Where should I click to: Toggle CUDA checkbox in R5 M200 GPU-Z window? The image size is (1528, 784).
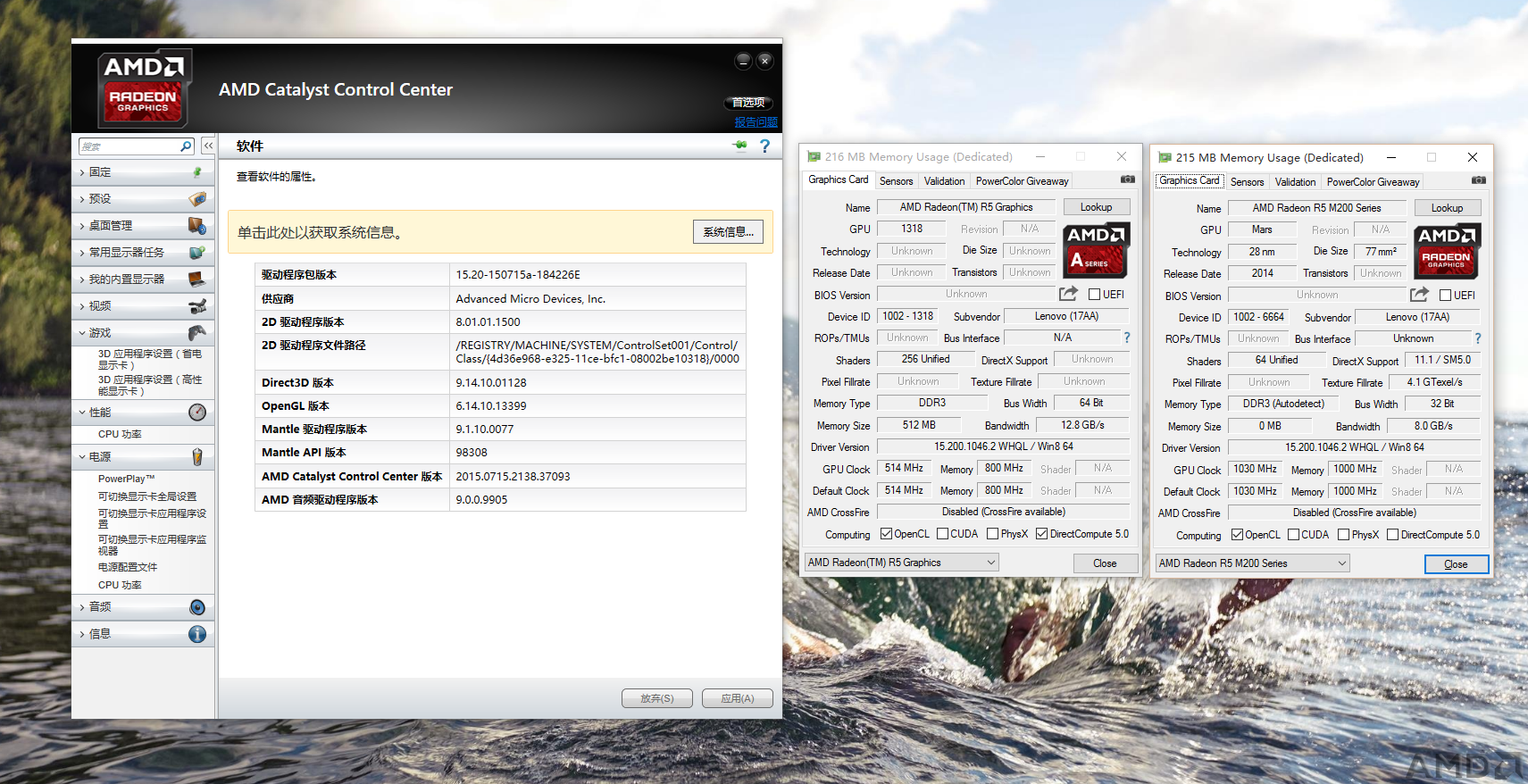(x=1293, y=535)
